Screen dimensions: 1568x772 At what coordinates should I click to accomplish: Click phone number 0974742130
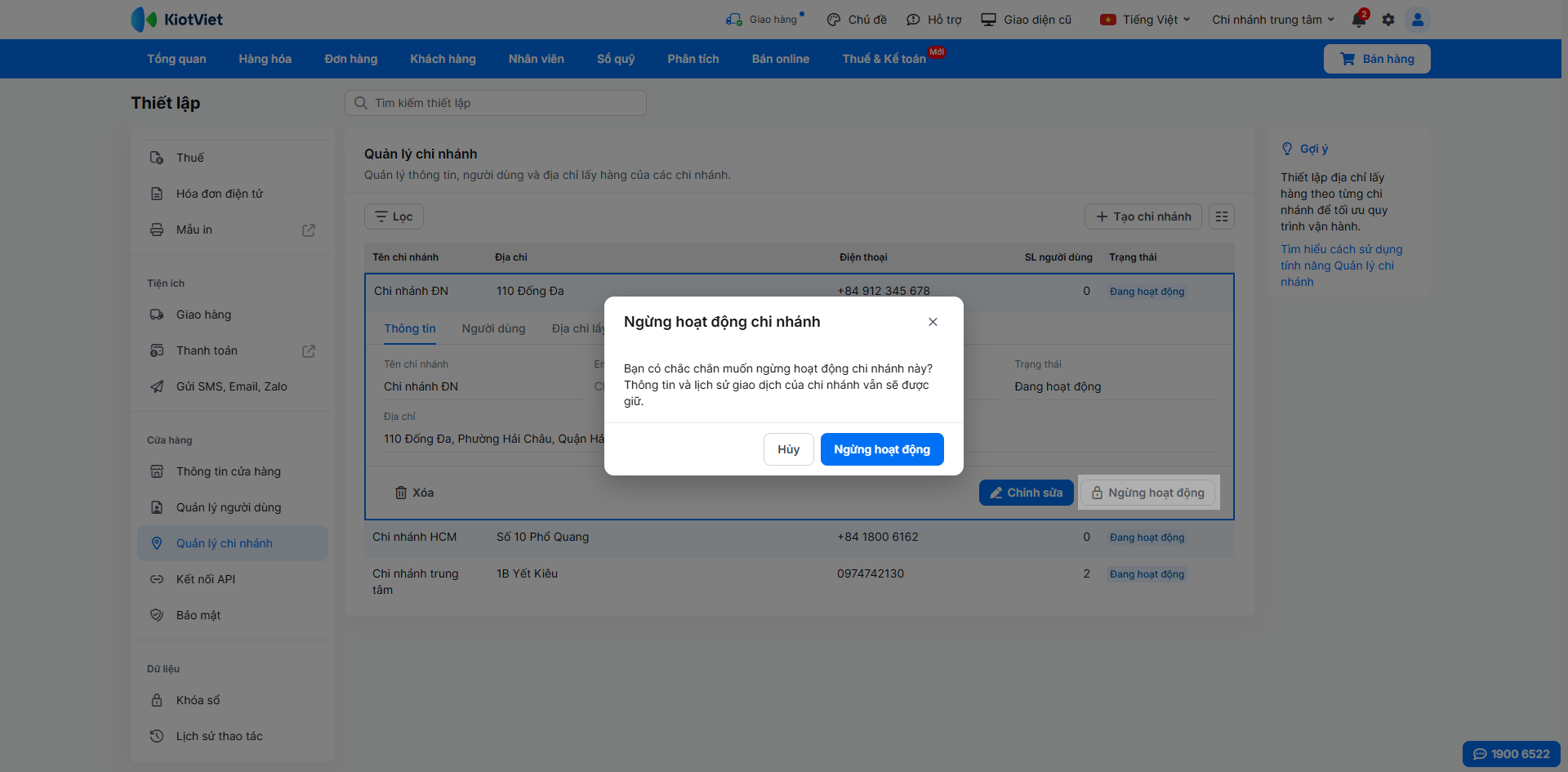pyautogui.click(x=871, y=573)
